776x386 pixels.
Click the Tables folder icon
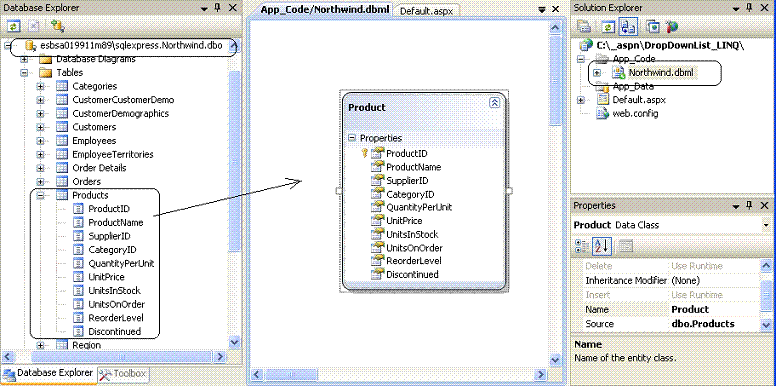tap(46, 73)
